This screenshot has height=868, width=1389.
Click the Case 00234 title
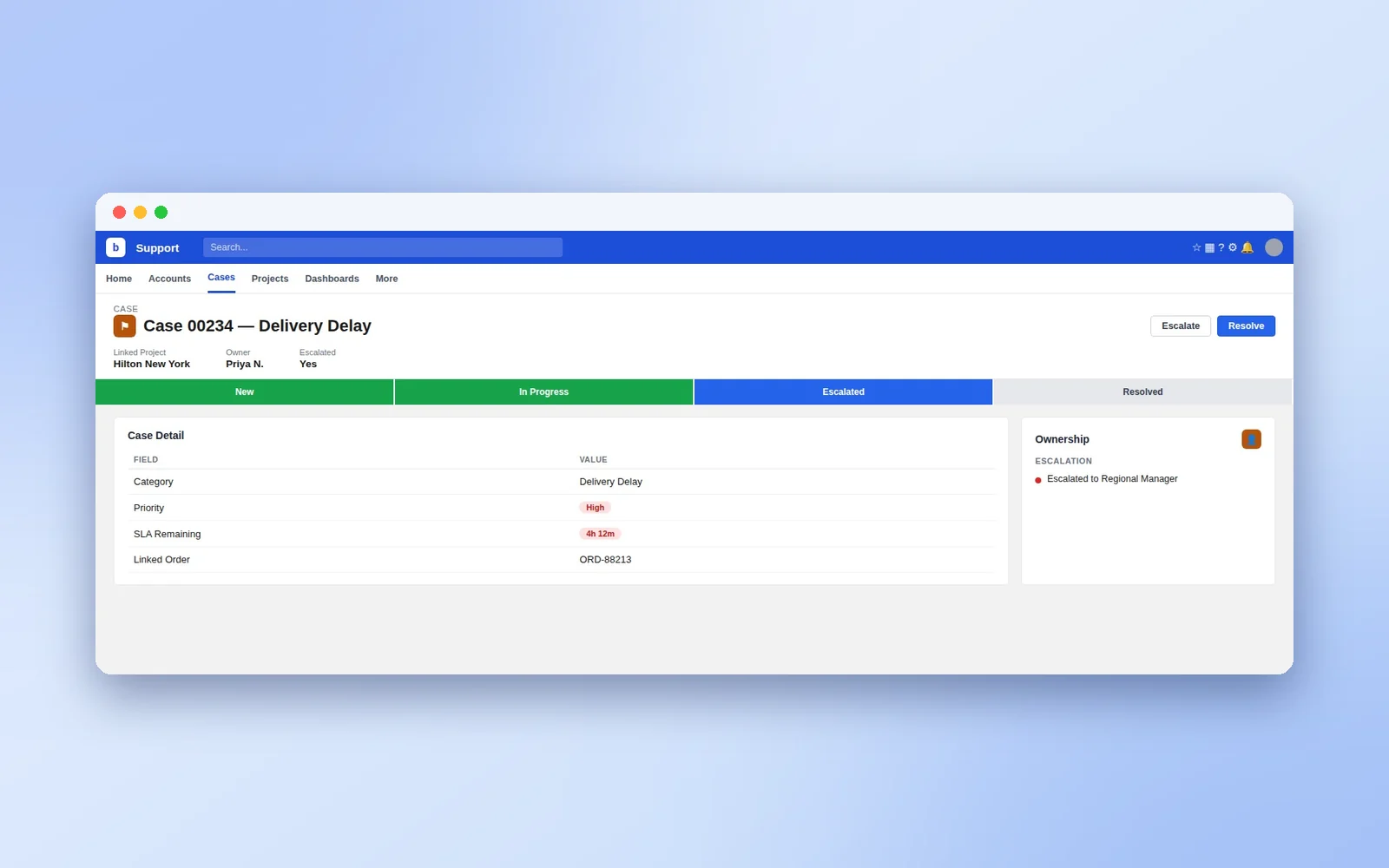tap(257, 325)
